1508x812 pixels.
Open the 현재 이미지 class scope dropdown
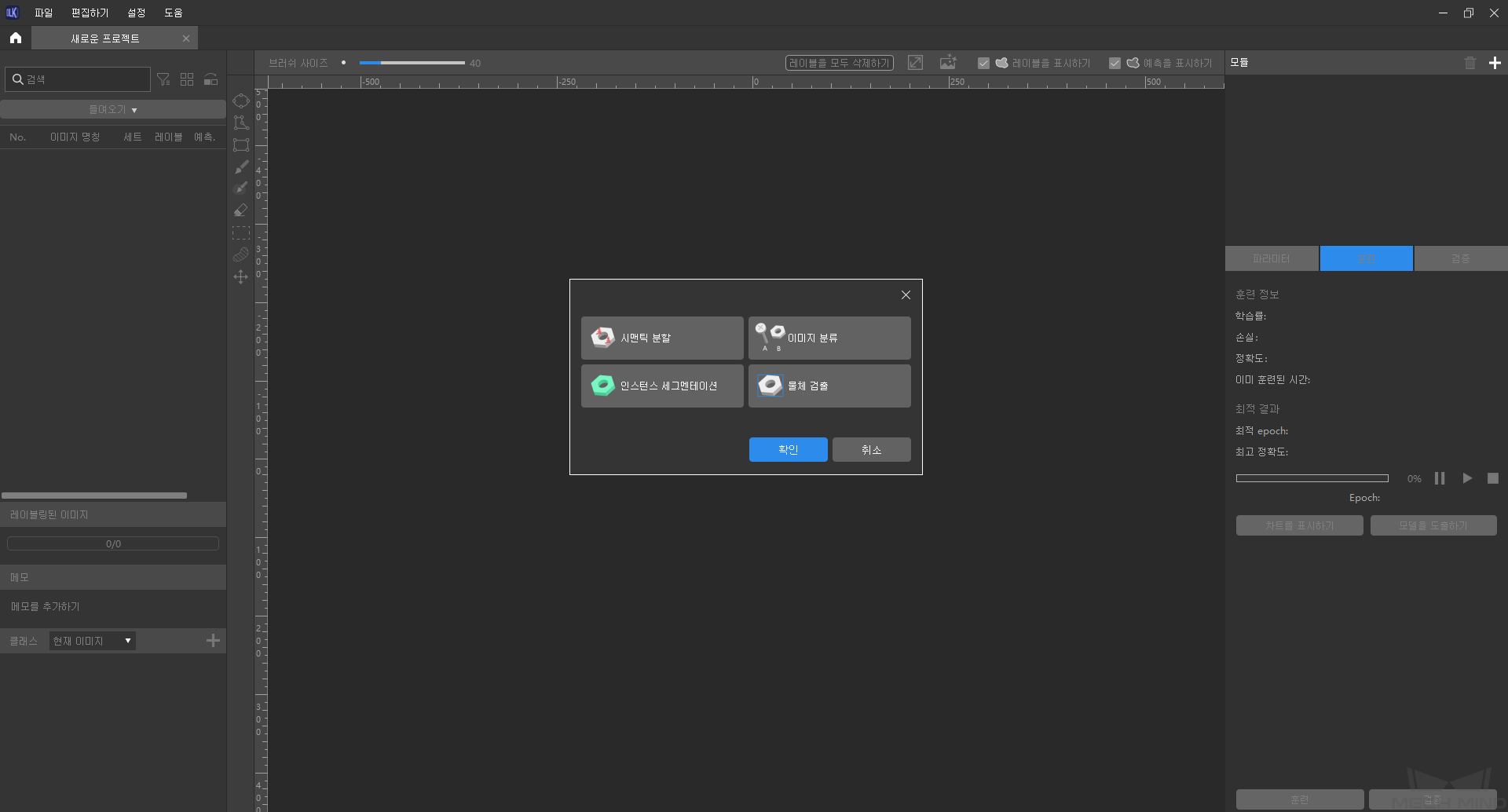[x=92, y=641]
